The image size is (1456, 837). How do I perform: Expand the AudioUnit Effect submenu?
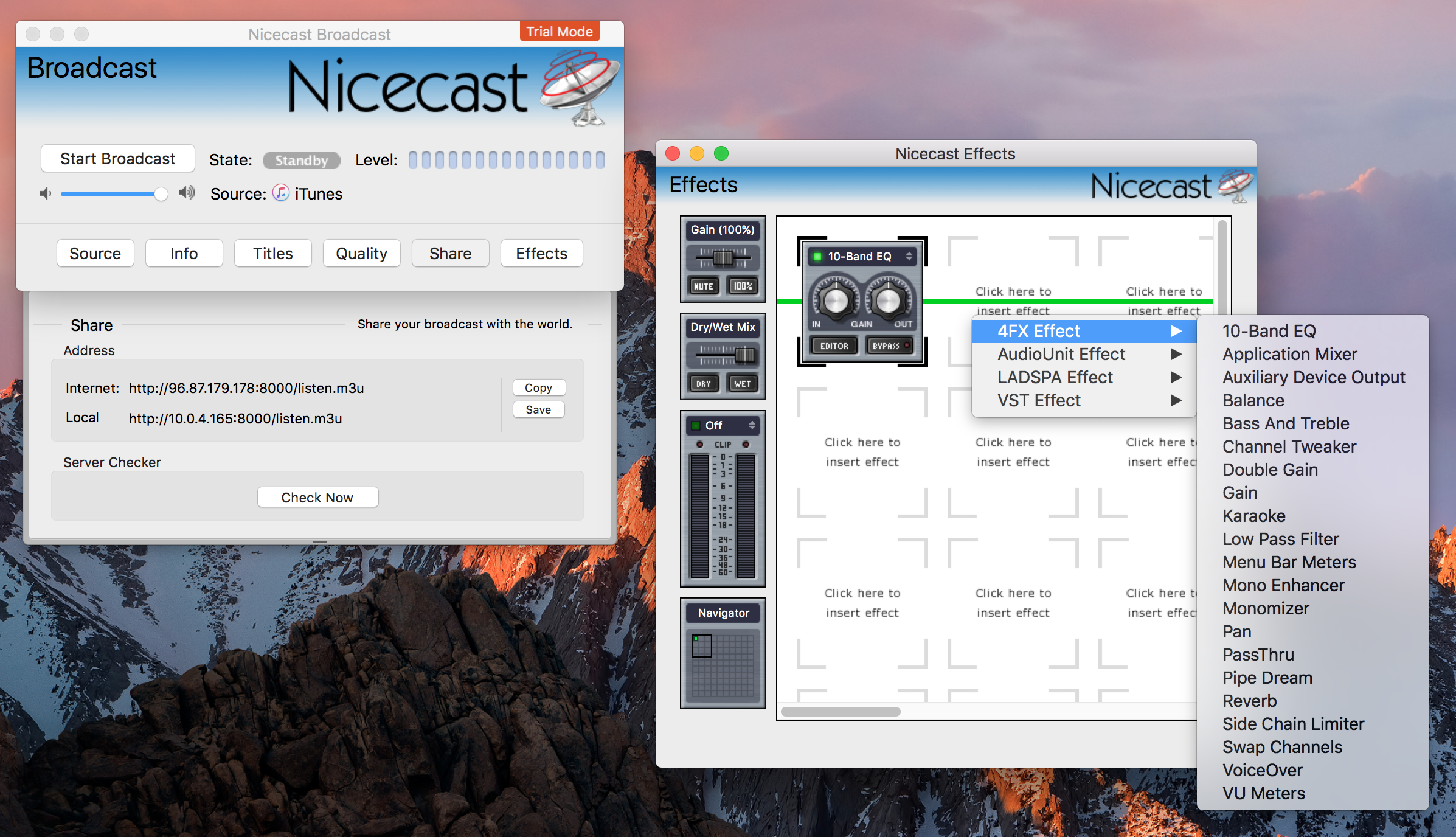pyautogui.click(x=1084, y=354)
